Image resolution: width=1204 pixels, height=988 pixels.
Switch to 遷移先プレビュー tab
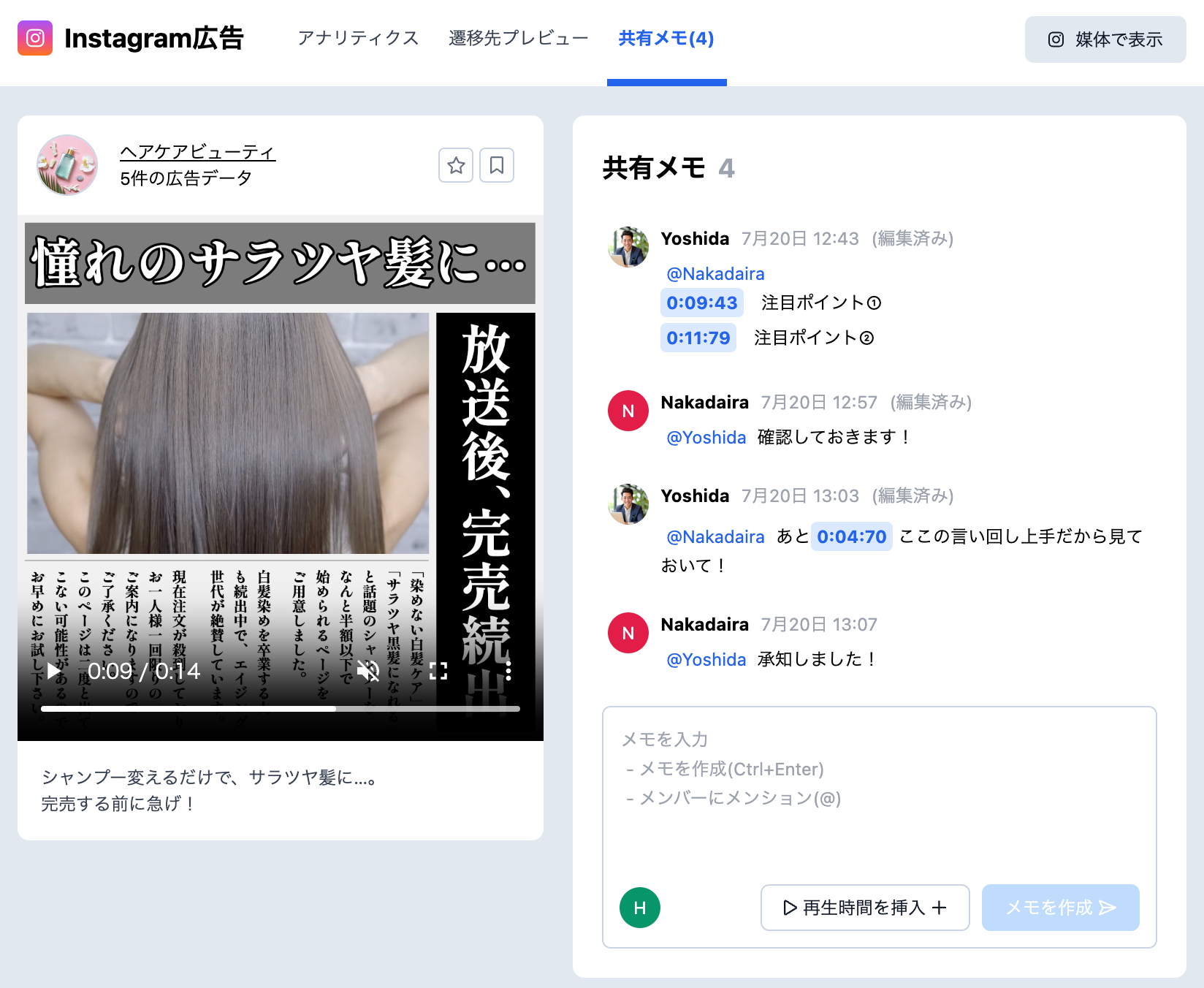click(519, 38)
